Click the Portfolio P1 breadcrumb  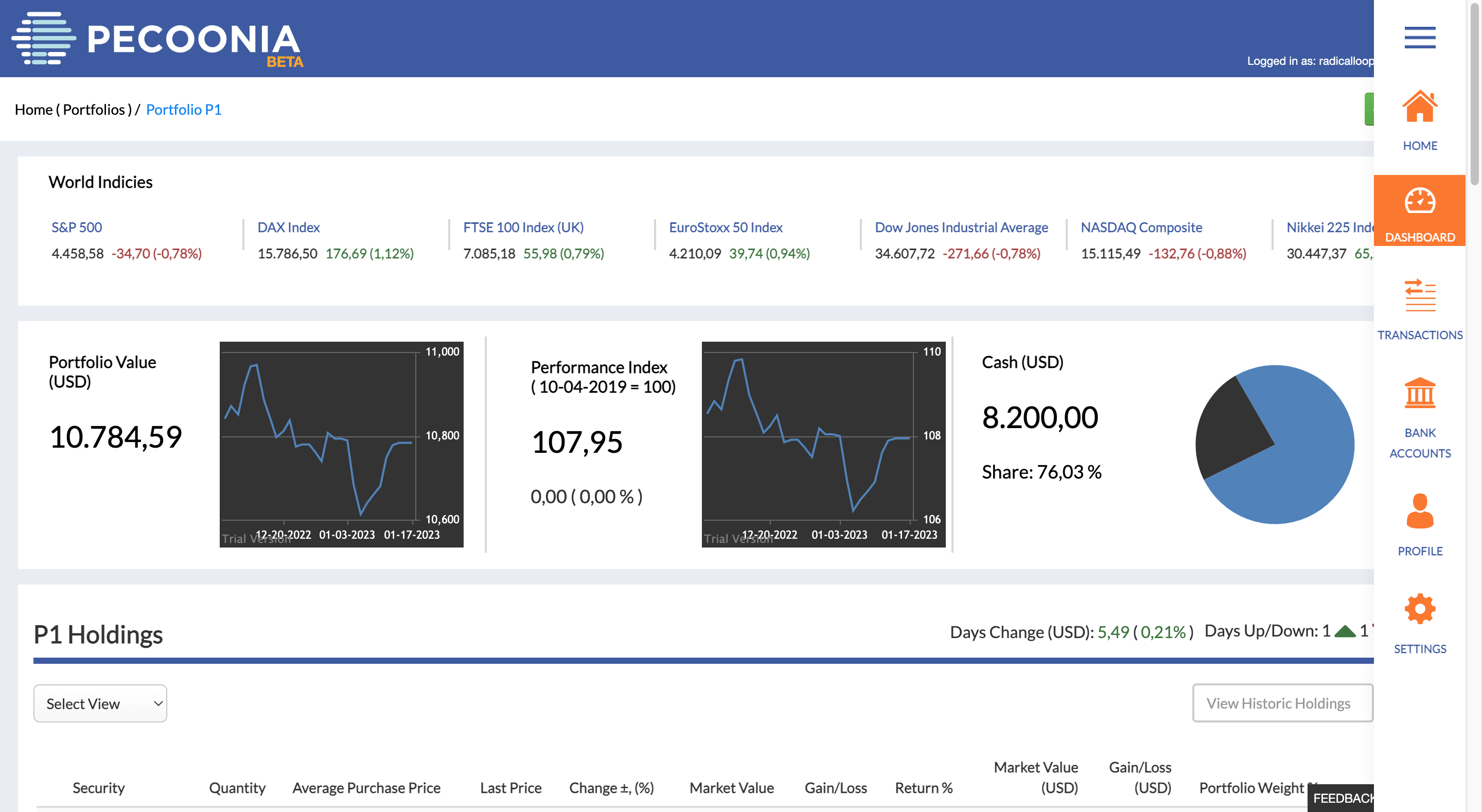[x=184, y=109]
